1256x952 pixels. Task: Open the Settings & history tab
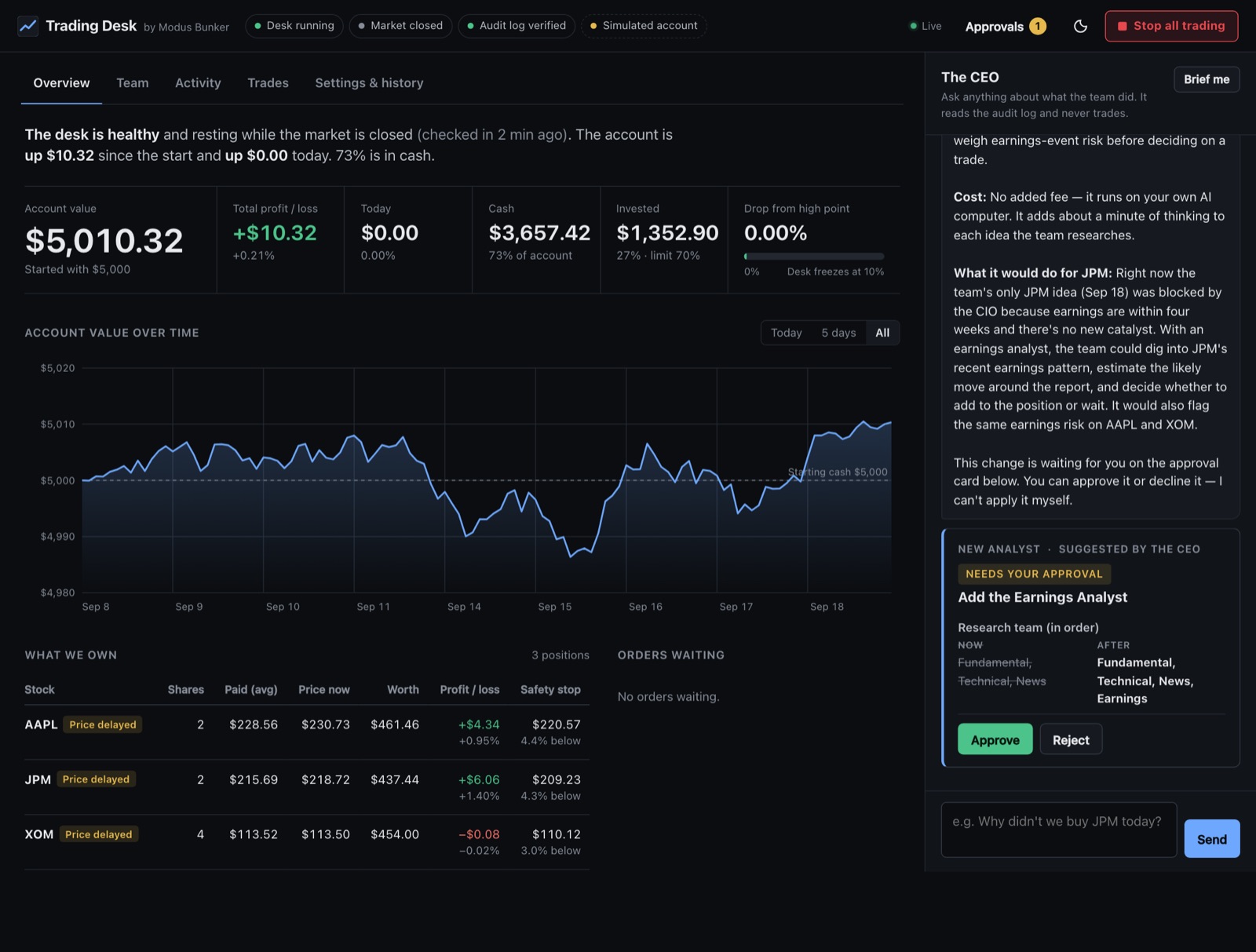(x=369, y=83)
